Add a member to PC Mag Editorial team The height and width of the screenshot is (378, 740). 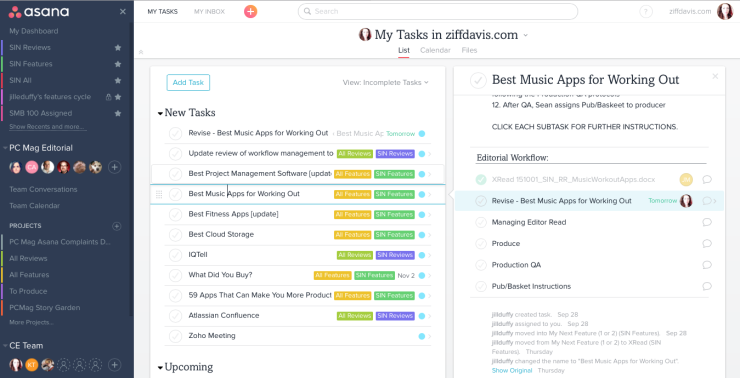pyautogui.click(x=114, y=167)
